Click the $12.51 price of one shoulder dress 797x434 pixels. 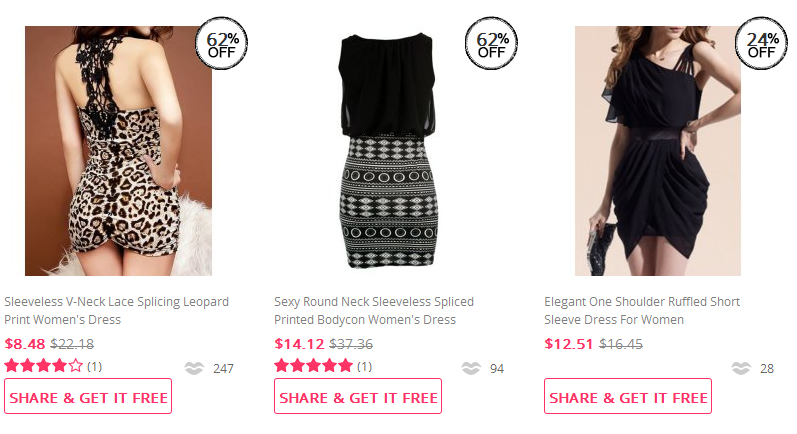coord(569,344)
